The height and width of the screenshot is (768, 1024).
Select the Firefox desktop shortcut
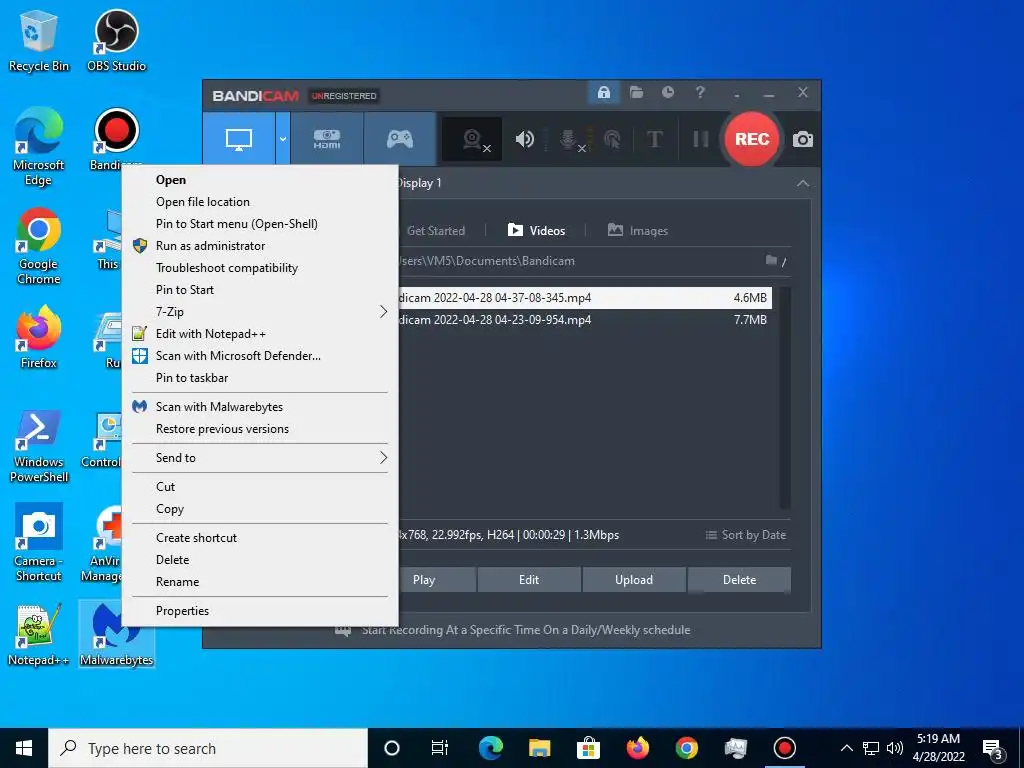pos(39,338)
